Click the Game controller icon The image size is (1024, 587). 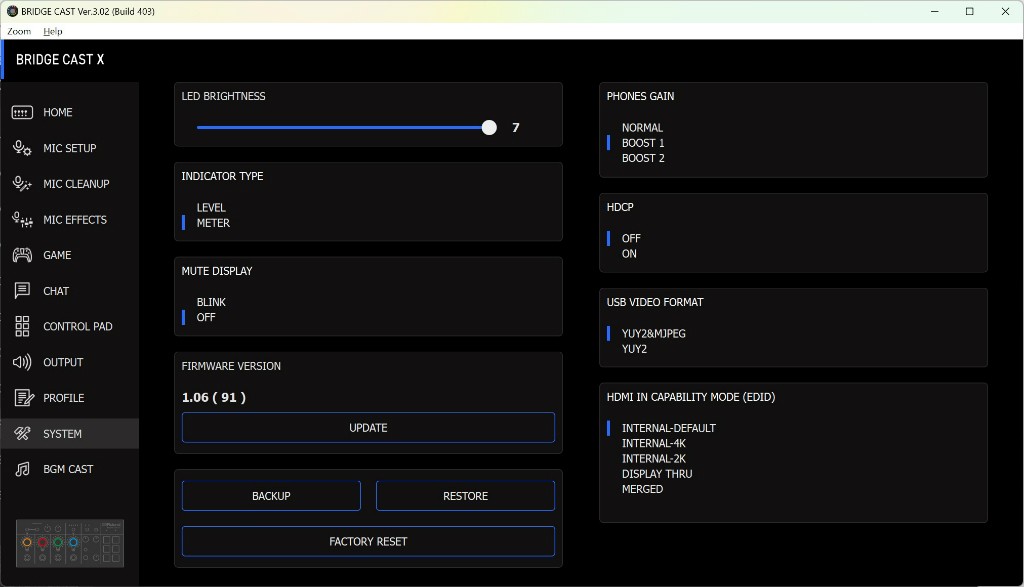pos(22,256)
